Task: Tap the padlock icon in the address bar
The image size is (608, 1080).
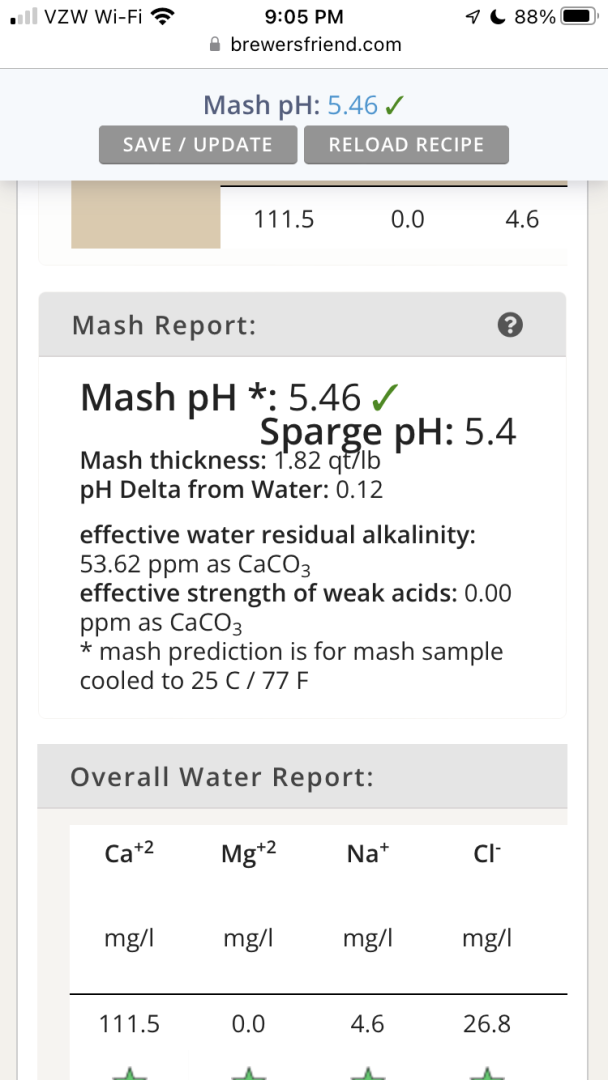Action: click(213, 45)
